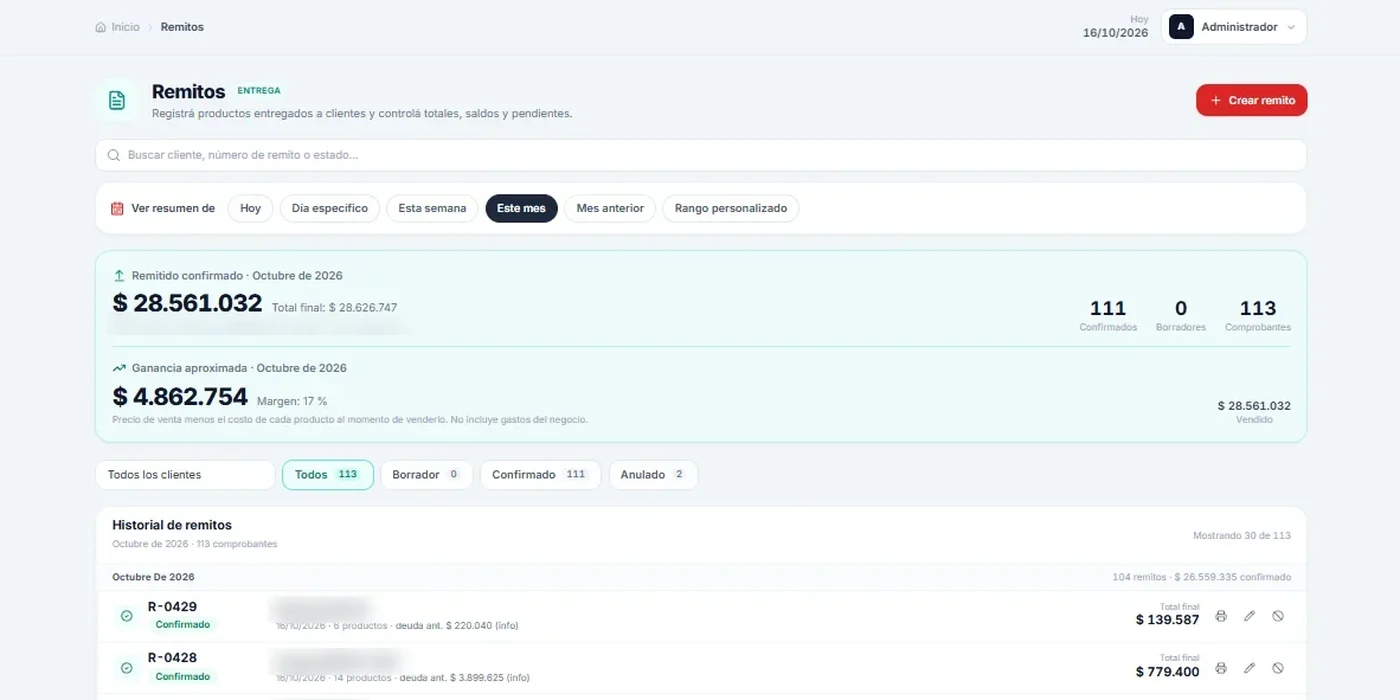Select the Día específico summary filter
This screenshot has height=700, width=1400.
pos(330,208)
